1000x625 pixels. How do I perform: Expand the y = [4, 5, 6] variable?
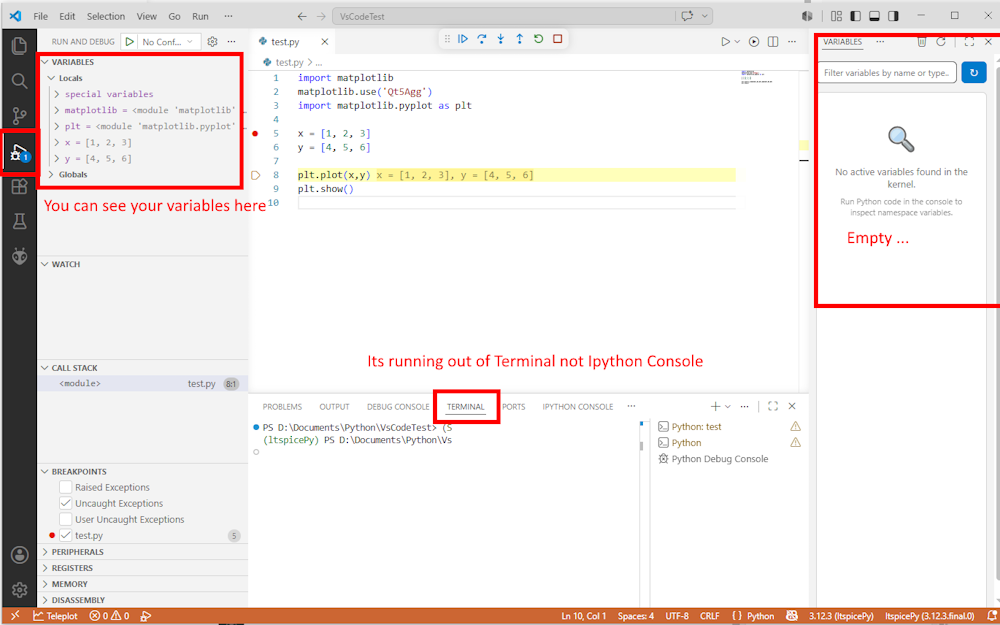[x=57, y=158]
